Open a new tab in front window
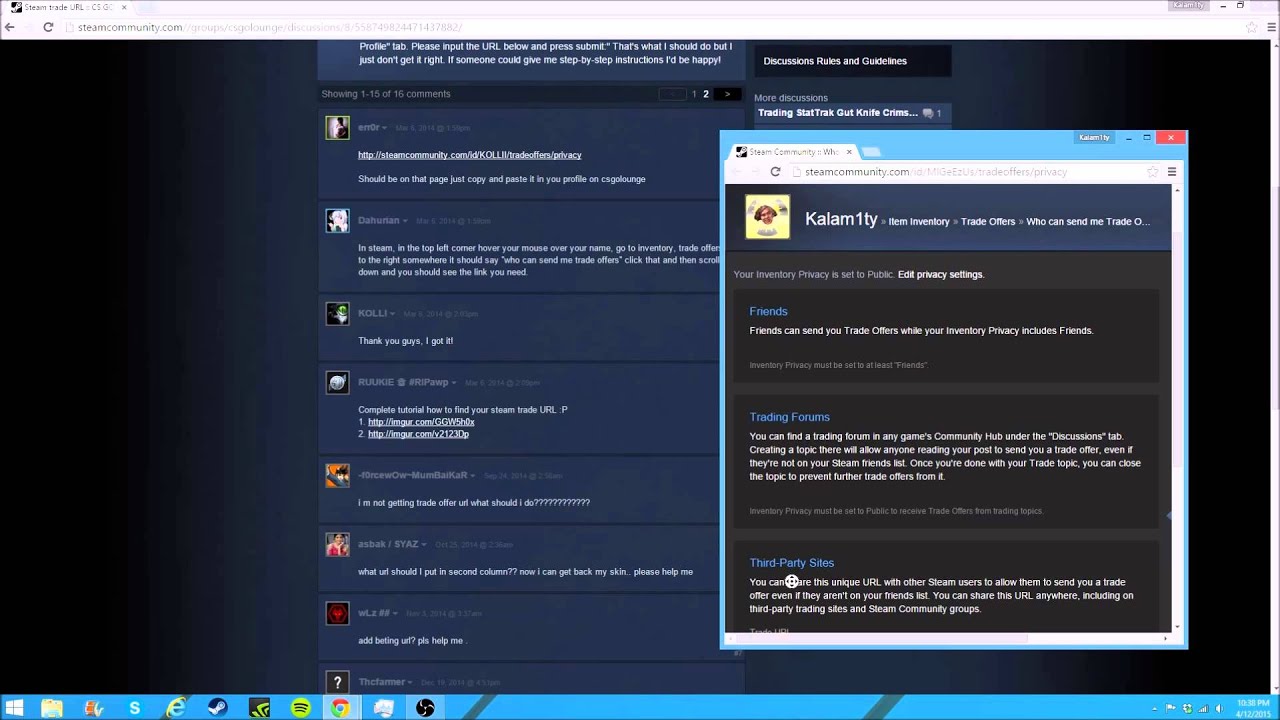1280x720 pixels. (871, 152)
